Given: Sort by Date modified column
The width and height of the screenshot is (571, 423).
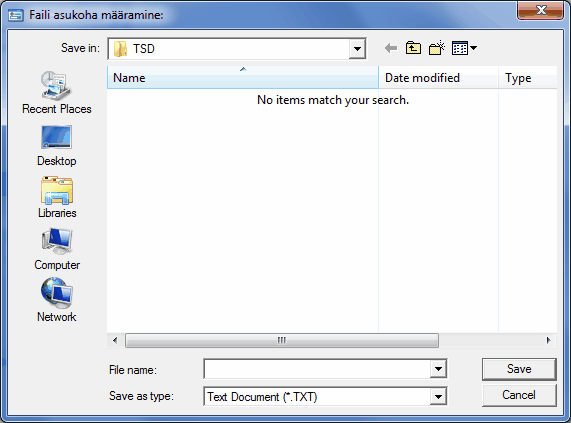Looking at the screenshot, I should pyautogui.click(x=438, y=78).
